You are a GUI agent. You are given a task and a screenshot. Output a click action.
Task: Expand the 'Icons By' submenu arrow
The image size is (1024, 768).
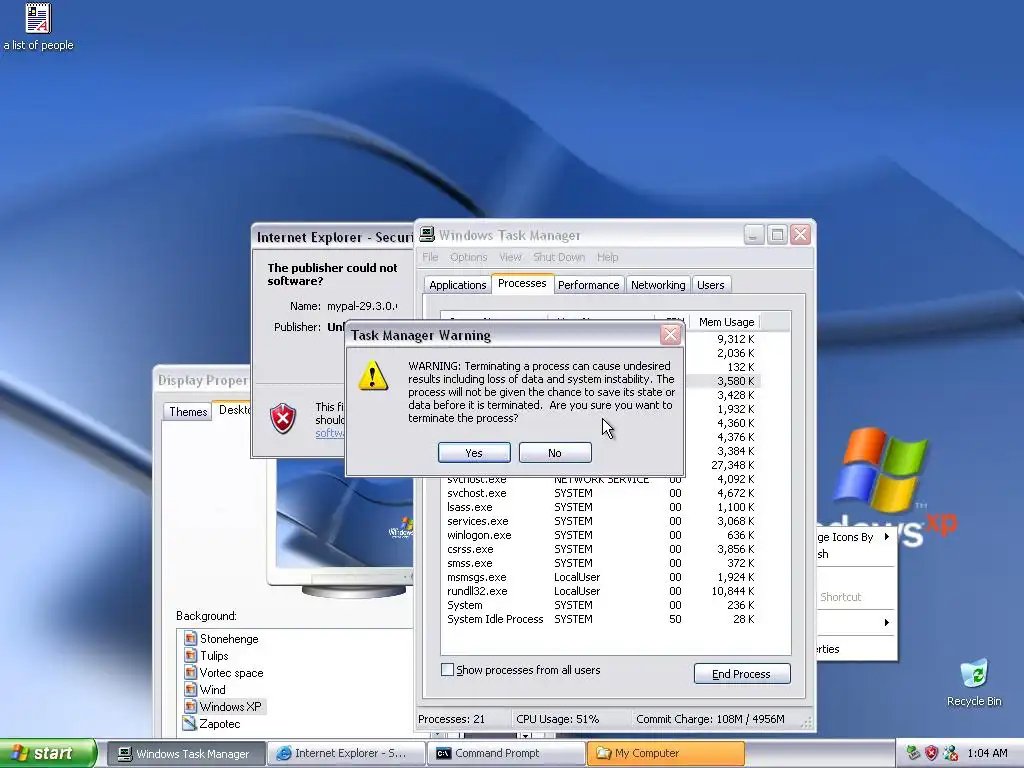point(886,537)
